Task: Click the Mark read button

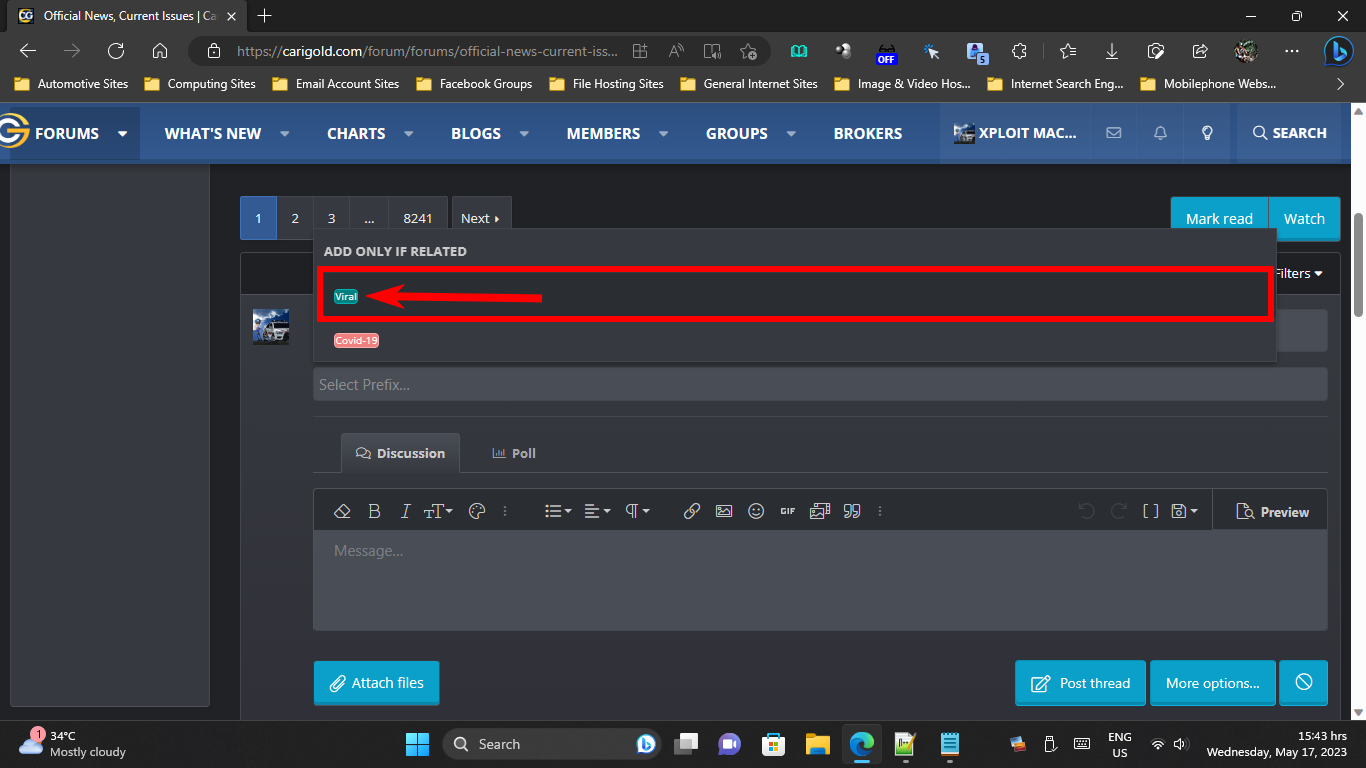Action: click(x=1219, y=219)
